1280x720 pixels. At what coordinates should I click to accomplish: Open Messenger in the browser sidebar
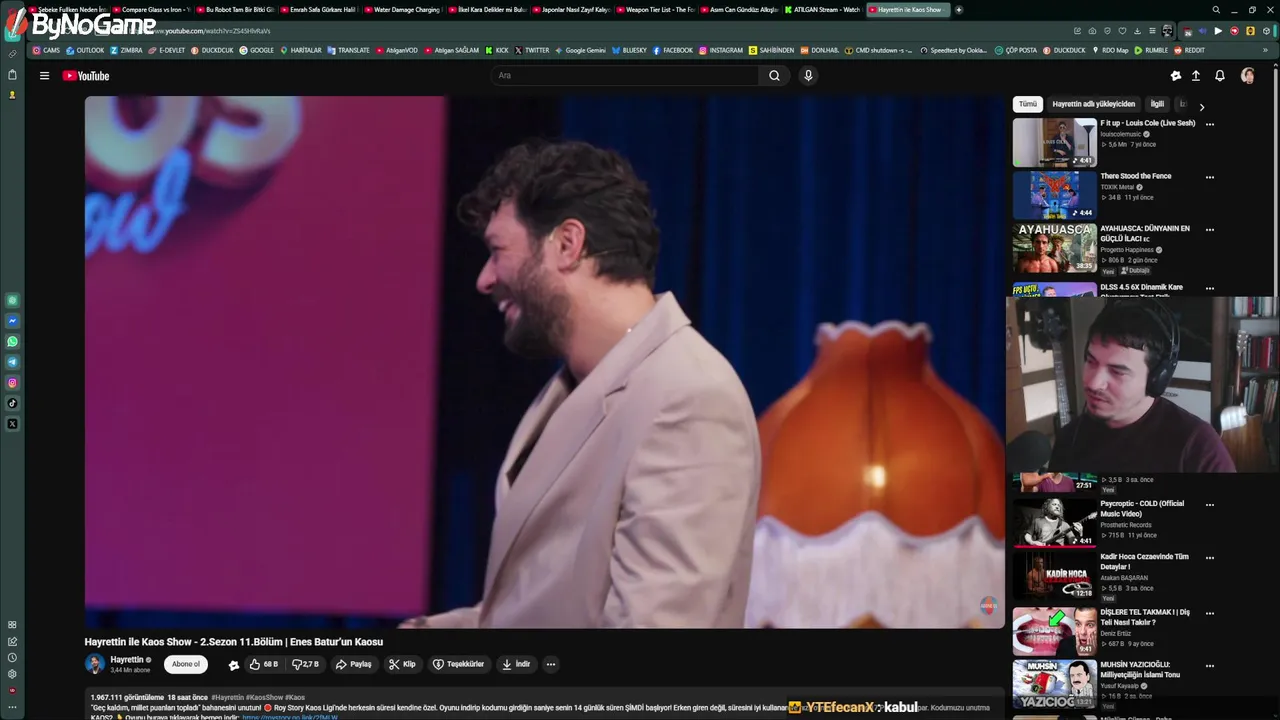pos(12,321)
